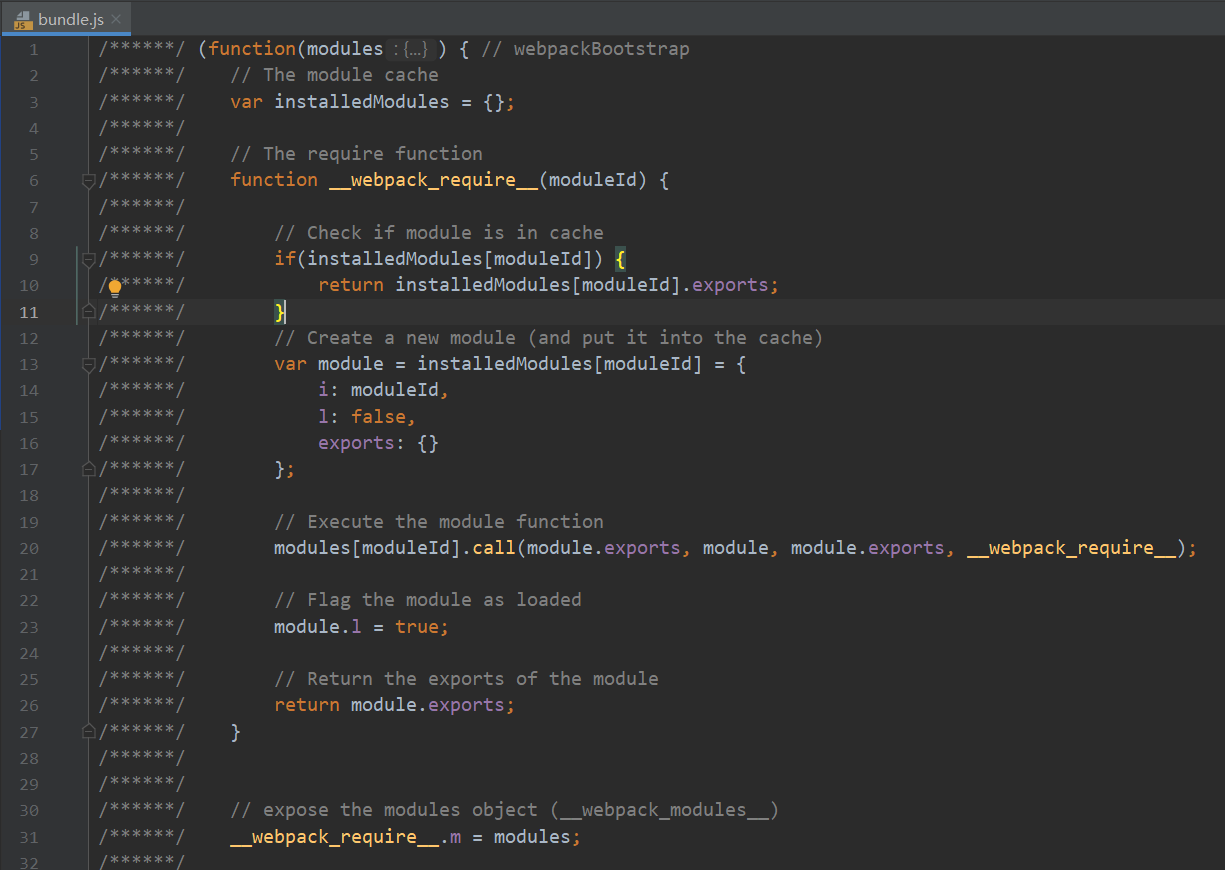The image size is (1225, 870).
Task: Click the fold-end arrow icon beside line 11
Action: tap(86, 311)
